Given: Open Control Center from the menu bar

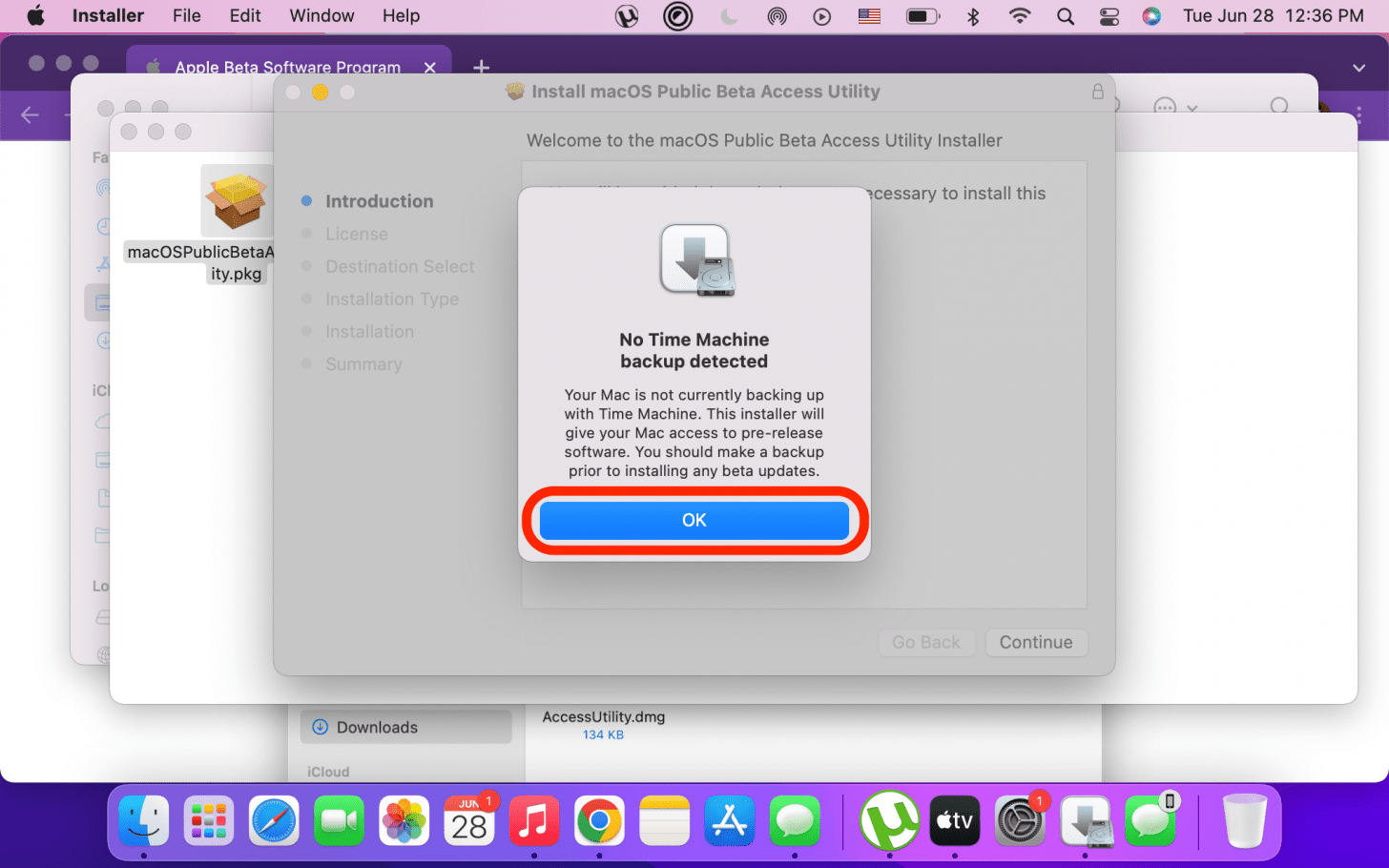Looking at the screenshot, I should point(1108,15).
